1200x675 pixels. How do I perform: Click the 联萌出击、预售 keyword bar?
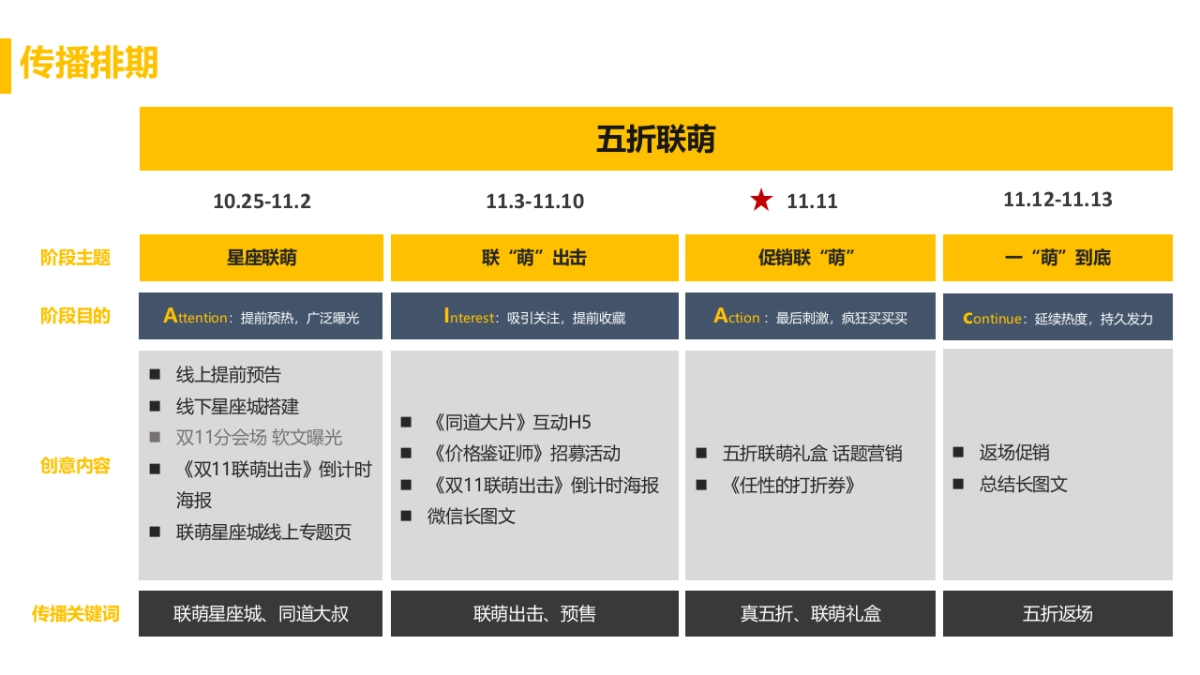pos(535,614)
